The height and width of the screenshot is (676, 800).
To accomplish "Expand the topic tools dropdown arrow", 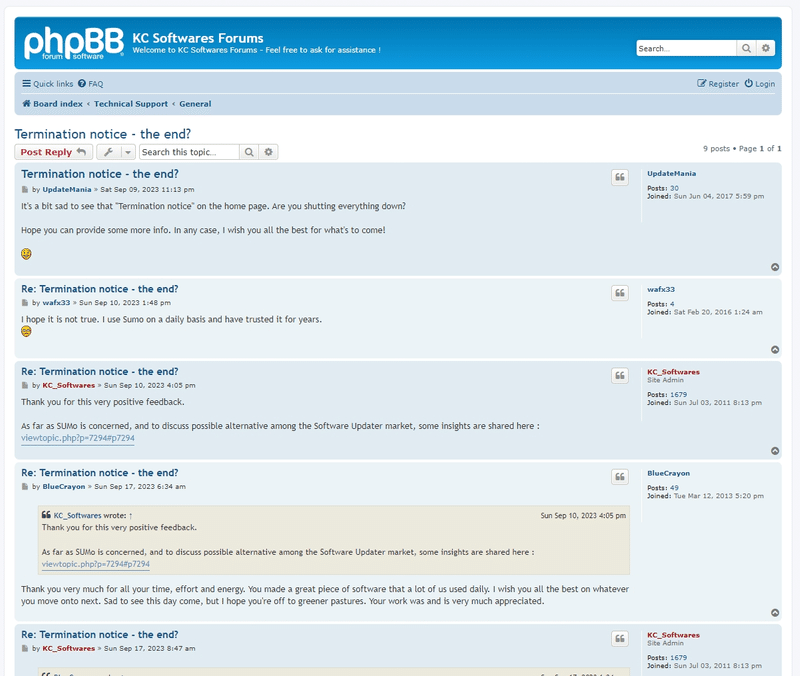I will (129, 152).
